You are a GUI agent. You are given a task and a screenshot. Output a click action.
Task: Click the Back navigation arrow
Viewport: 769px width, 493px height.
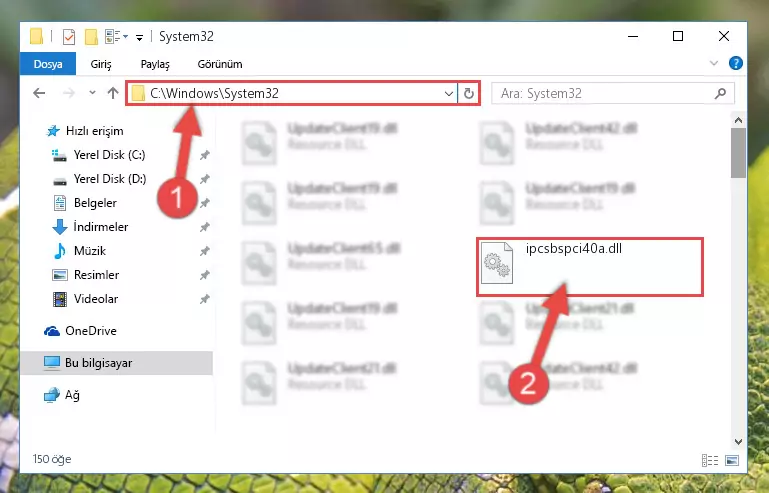[x=39, y=93]
